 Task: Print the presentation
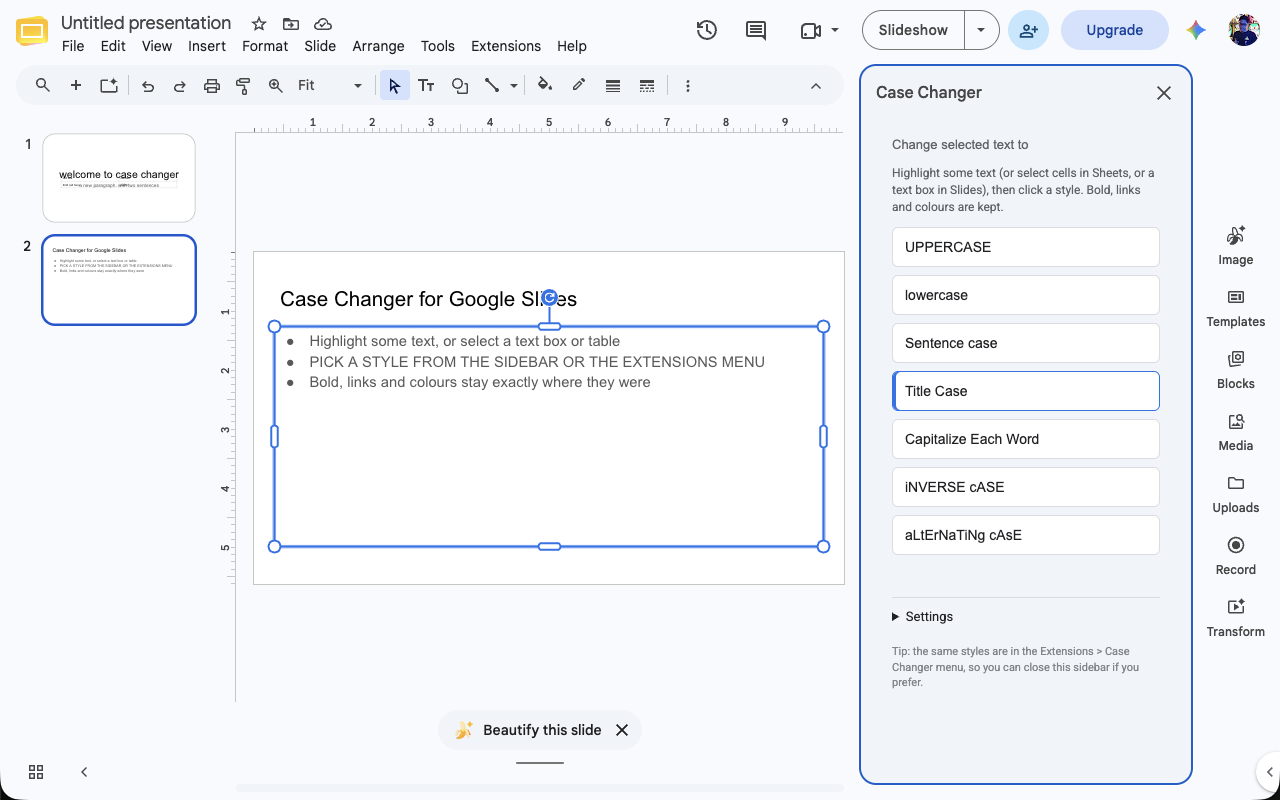tap(212, 86)
